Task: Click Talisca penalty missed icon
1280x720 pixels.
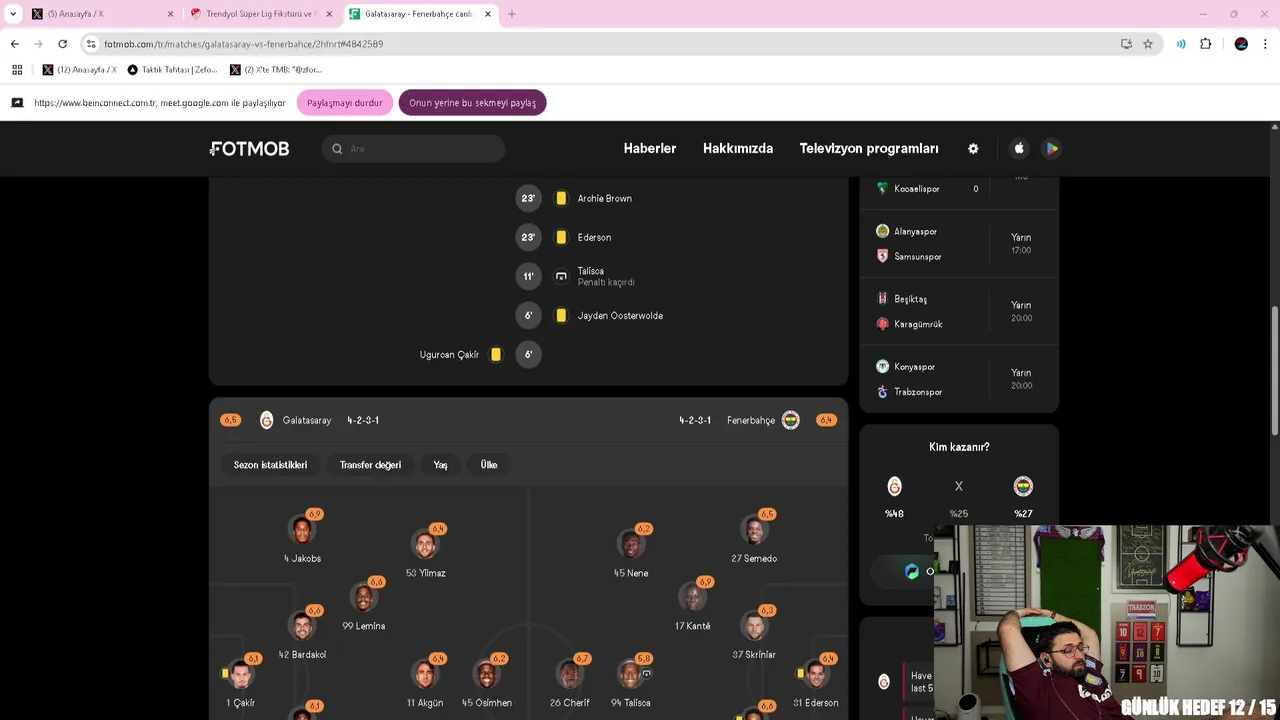Action: [561, 276]
